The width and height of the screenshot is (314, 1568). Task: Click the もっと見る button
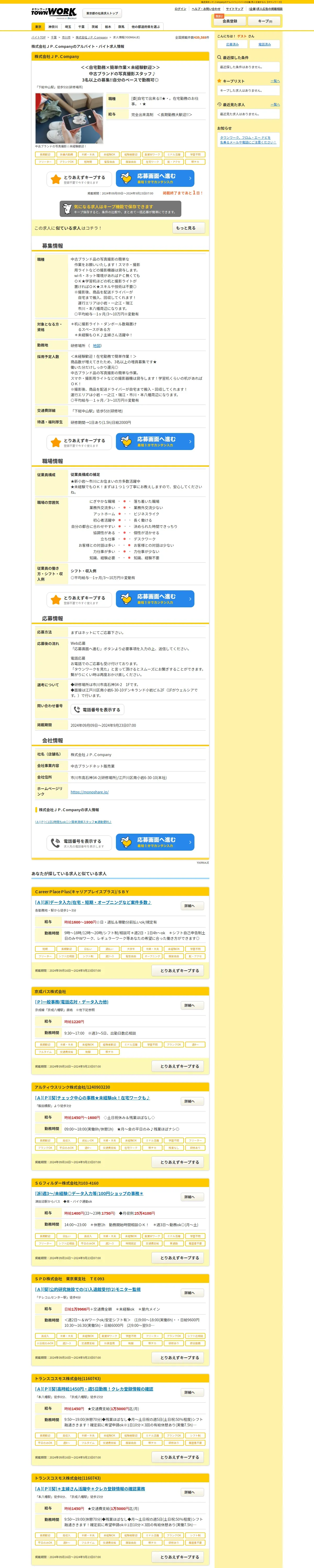[188, 228]
